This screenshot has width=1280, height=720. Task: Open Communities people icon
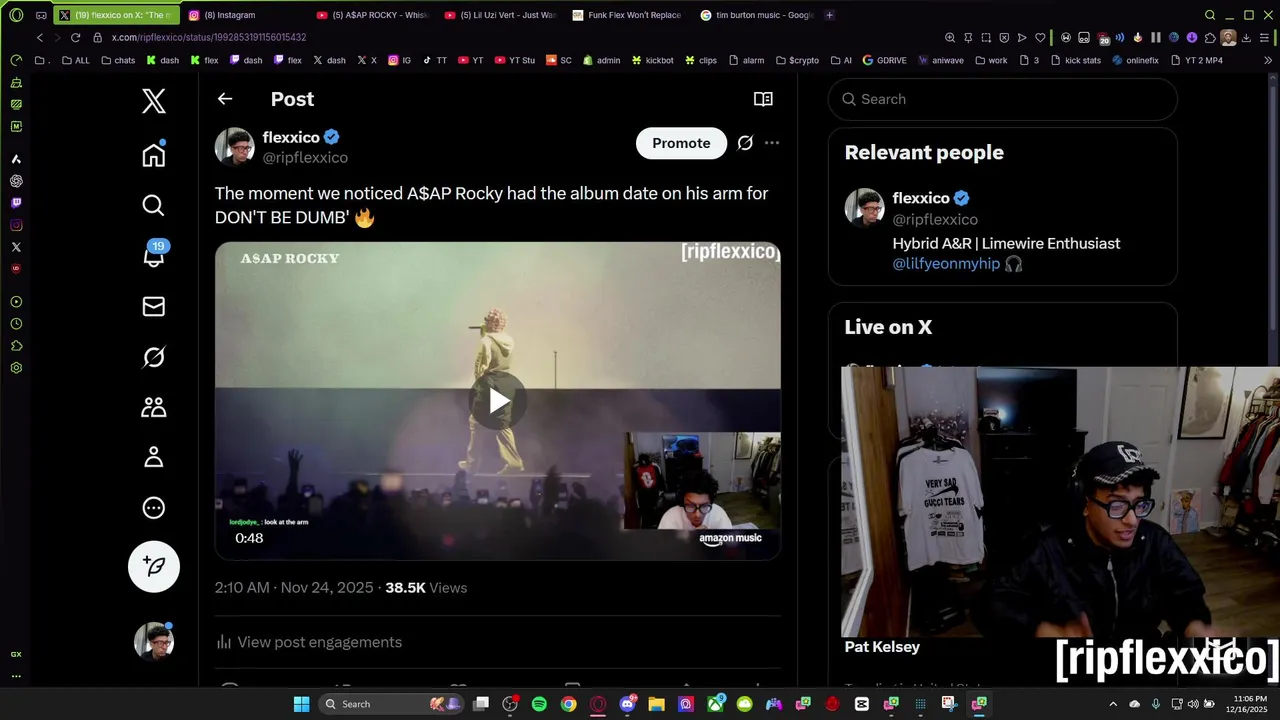(x=153, y=407)
